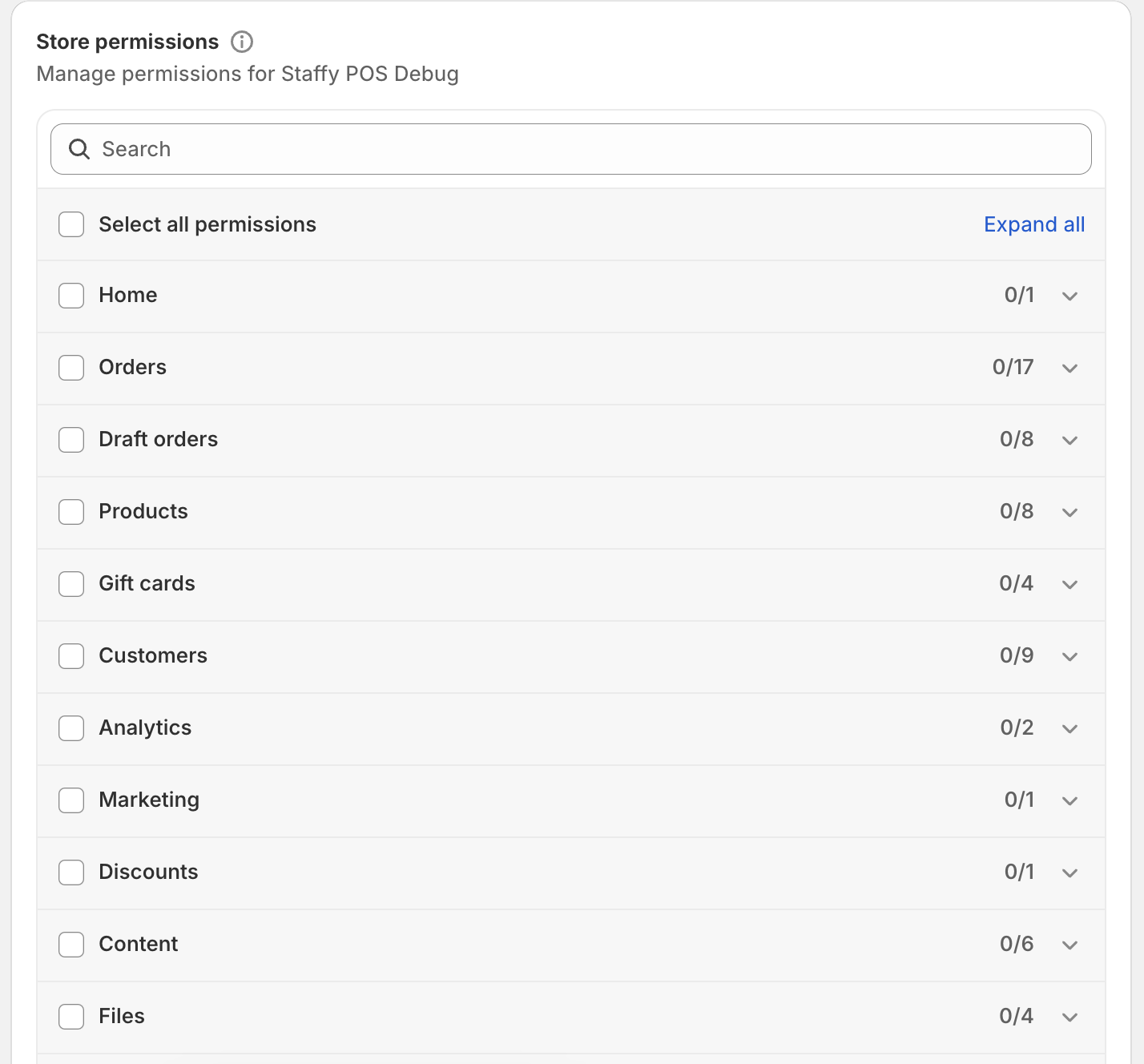Check the Analytics checkbox

[71, 727]
